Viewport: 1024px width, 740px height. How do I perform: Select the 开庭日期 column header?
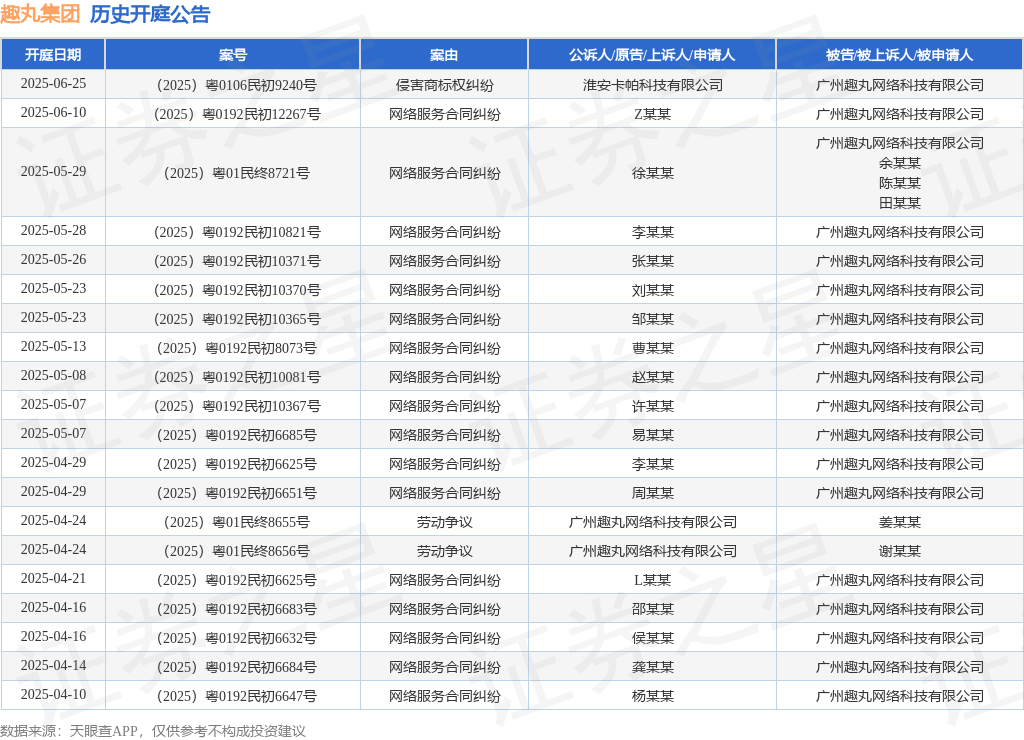pos(53,55)
